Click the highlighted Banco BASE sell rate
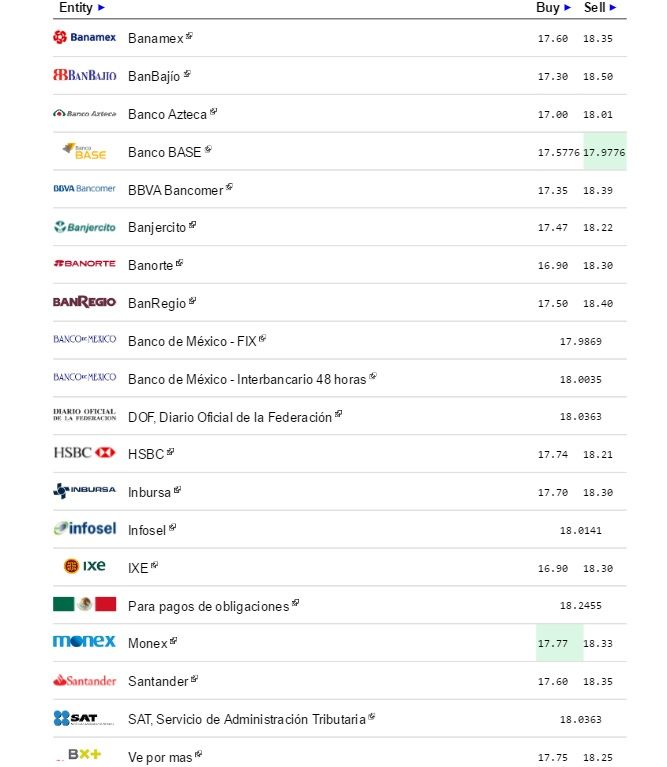Screen dimensions: 667x767 (x=604, y=152)
